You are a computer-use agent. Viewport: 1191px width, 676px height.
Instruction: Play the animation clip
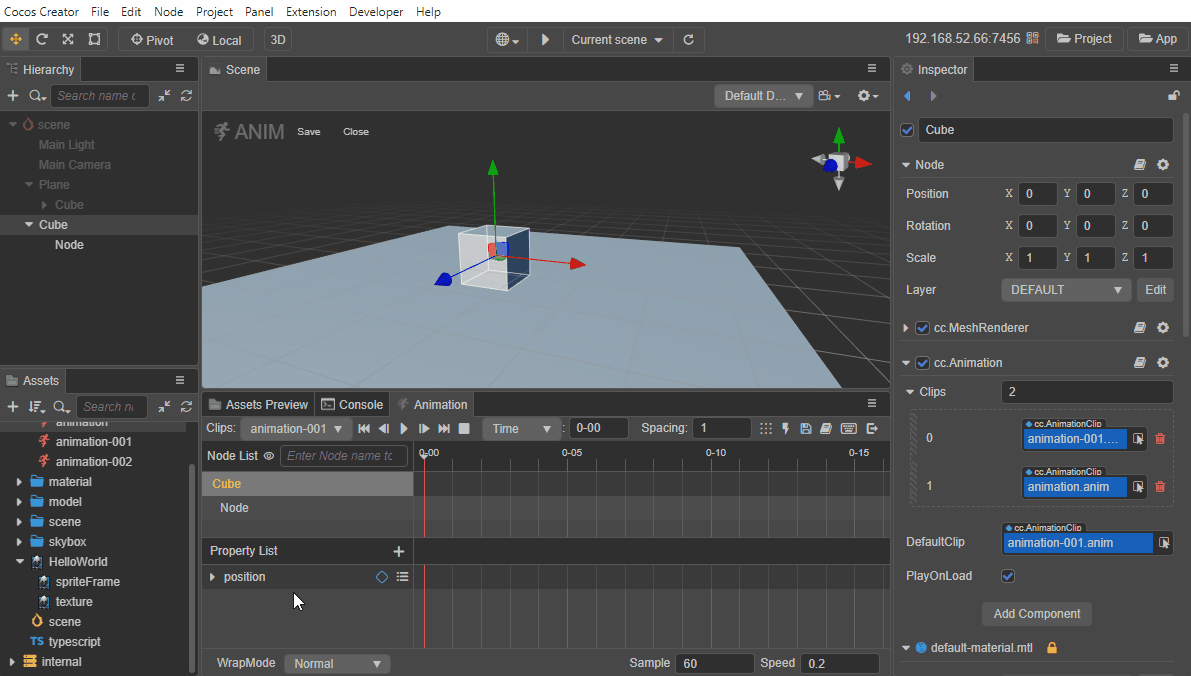tap(404, 428)
